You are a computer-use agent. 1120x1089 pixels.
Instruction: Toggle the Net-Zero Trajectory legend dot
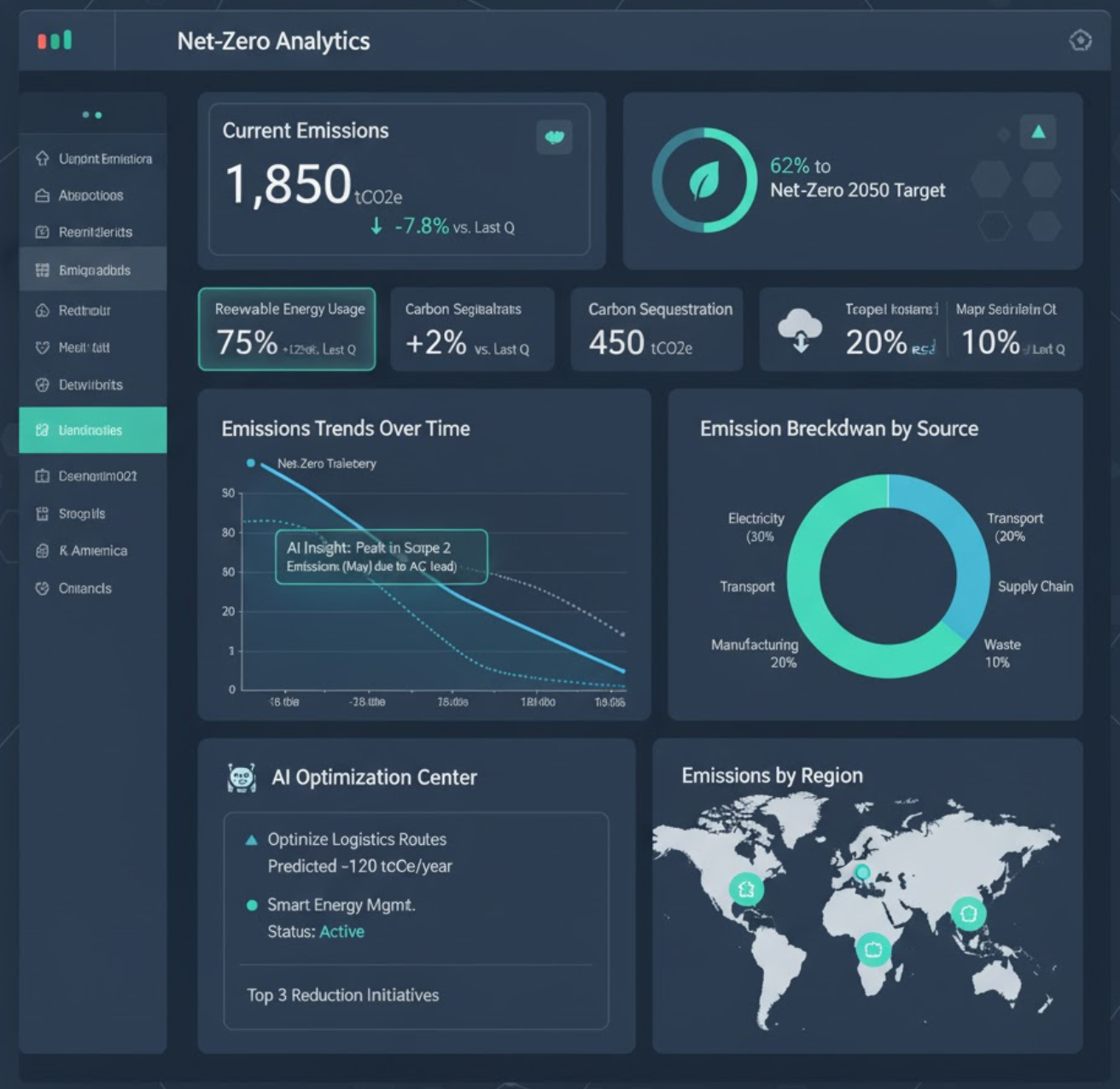[250, 463]
